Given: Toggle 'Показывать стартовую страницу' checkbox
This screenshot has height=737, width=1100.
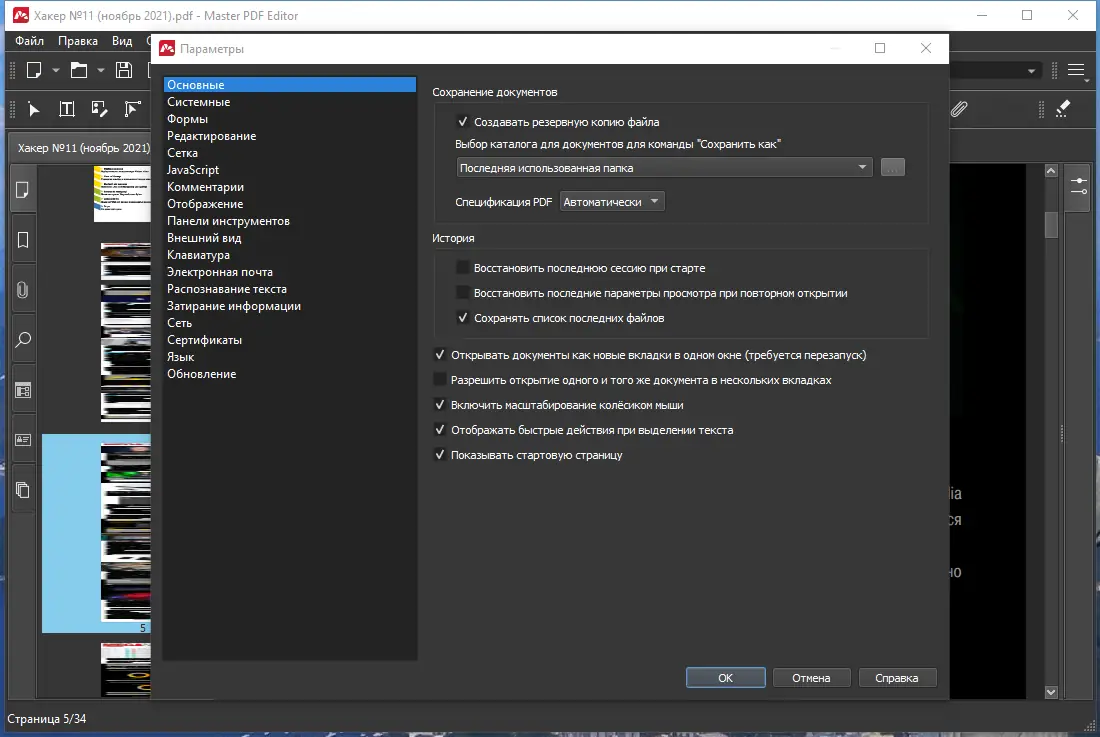Looking at the screenshot, I should tap(440, 455).
